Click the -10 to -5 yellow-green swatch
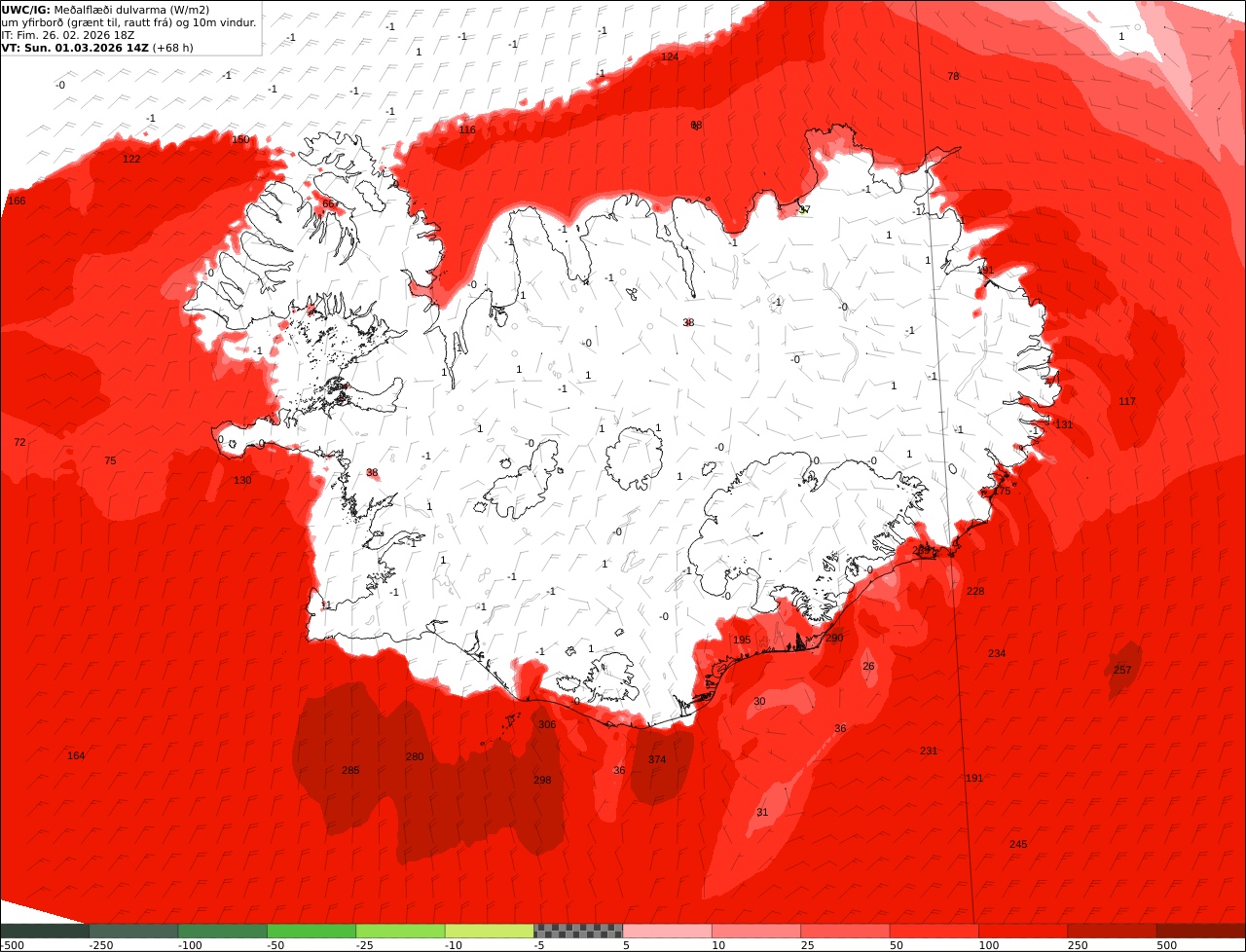The width and height of the screenshot is (1246, 952). point(490,931)
